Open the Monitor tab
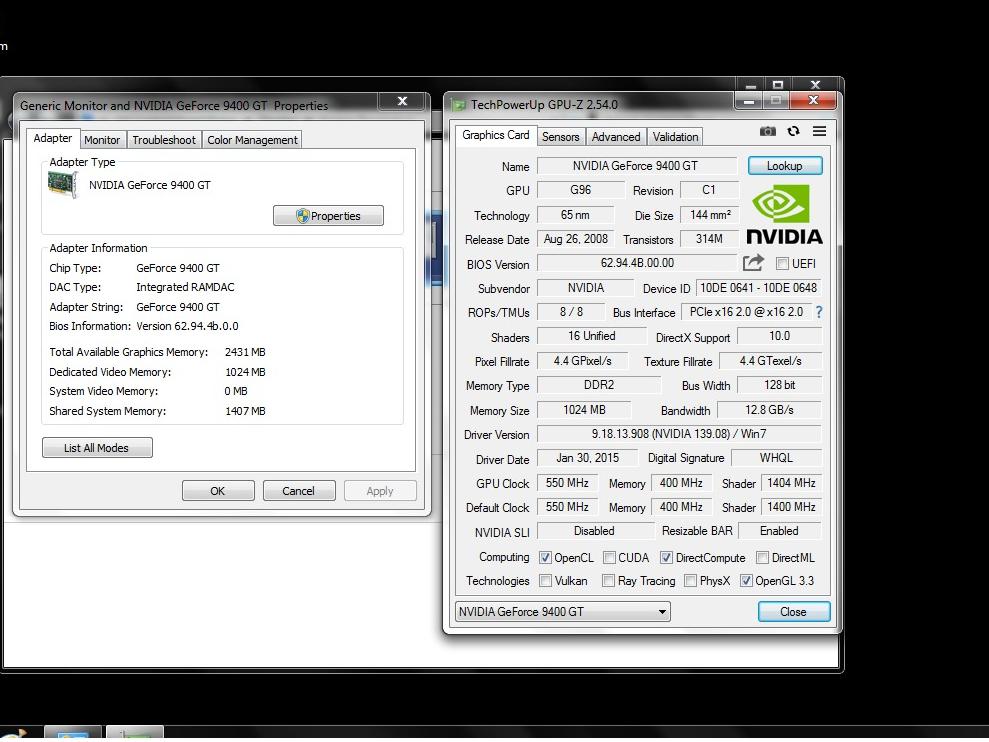Image resolution: width=989 pixels, height=742 pixels. tap(102, 140)
